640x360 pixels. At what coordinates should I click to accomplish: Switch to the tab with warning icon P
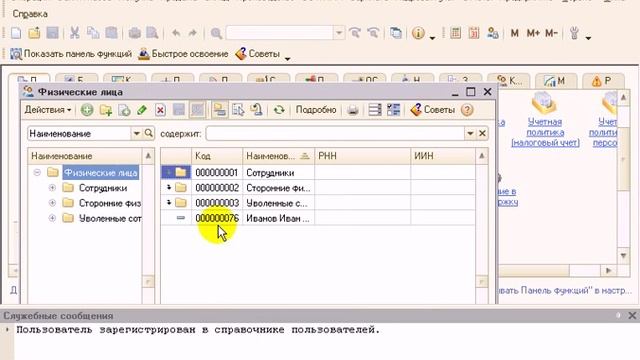603,80
